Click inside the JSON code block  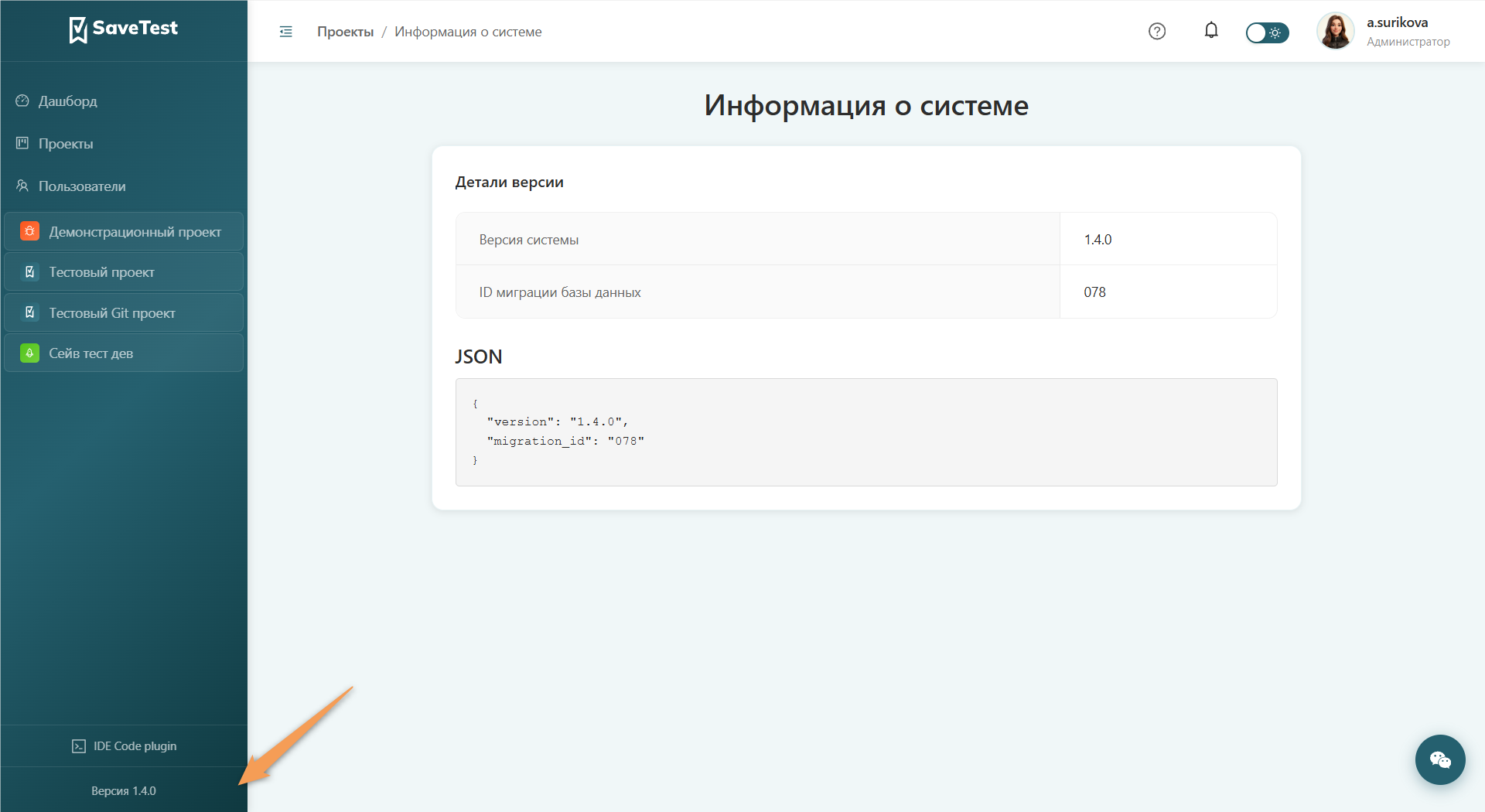[866, 432]
